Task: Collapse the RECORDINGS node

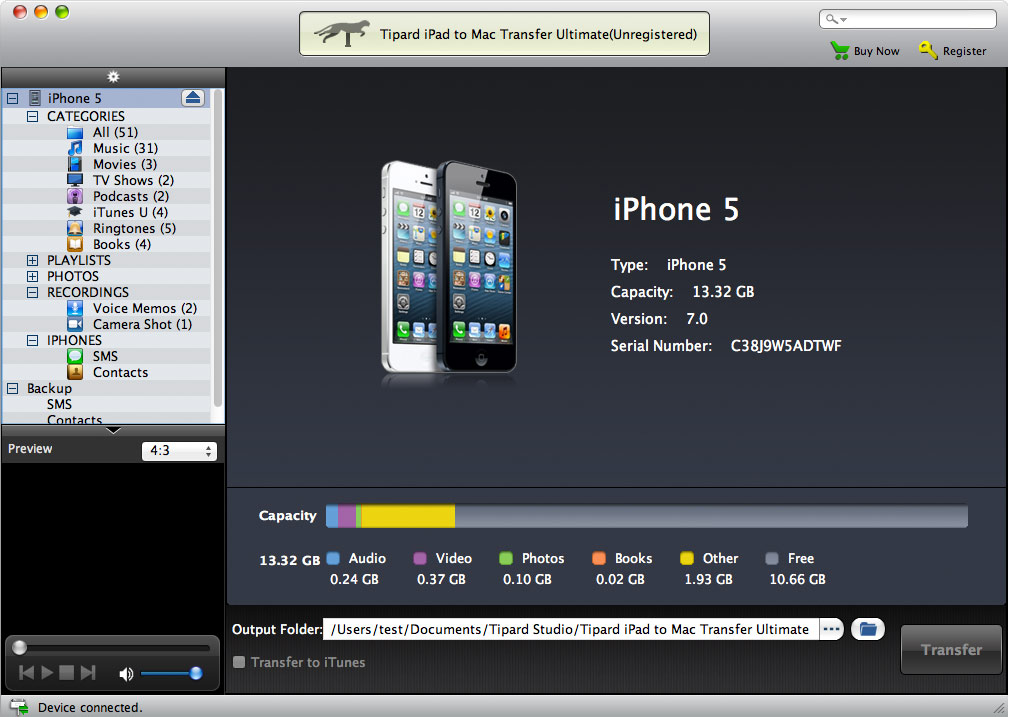Action: [x=32, y=292]
